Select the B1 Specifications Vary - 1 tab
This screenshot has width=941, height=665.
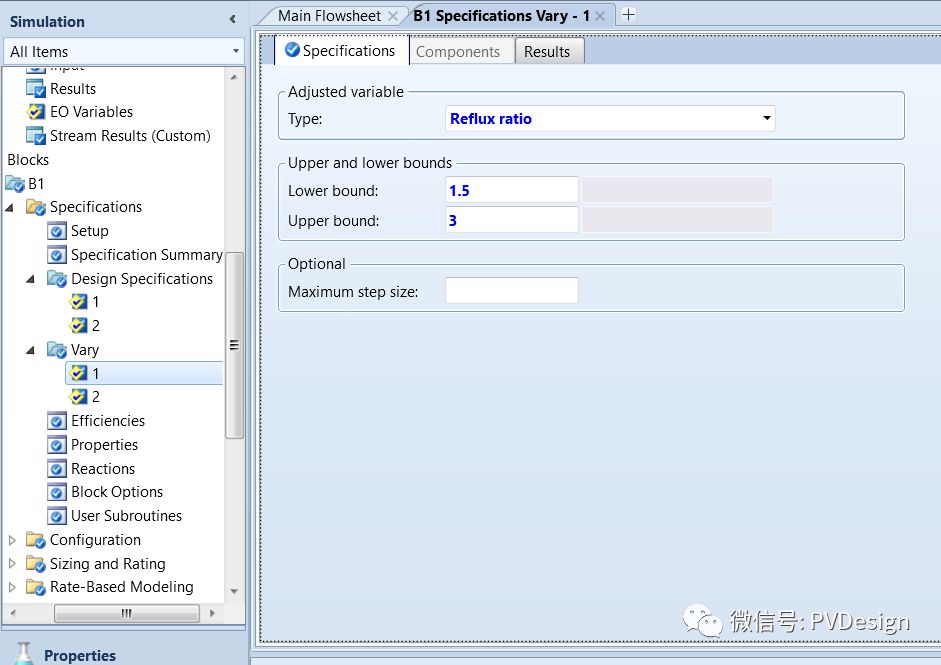[x=501, y=16]
